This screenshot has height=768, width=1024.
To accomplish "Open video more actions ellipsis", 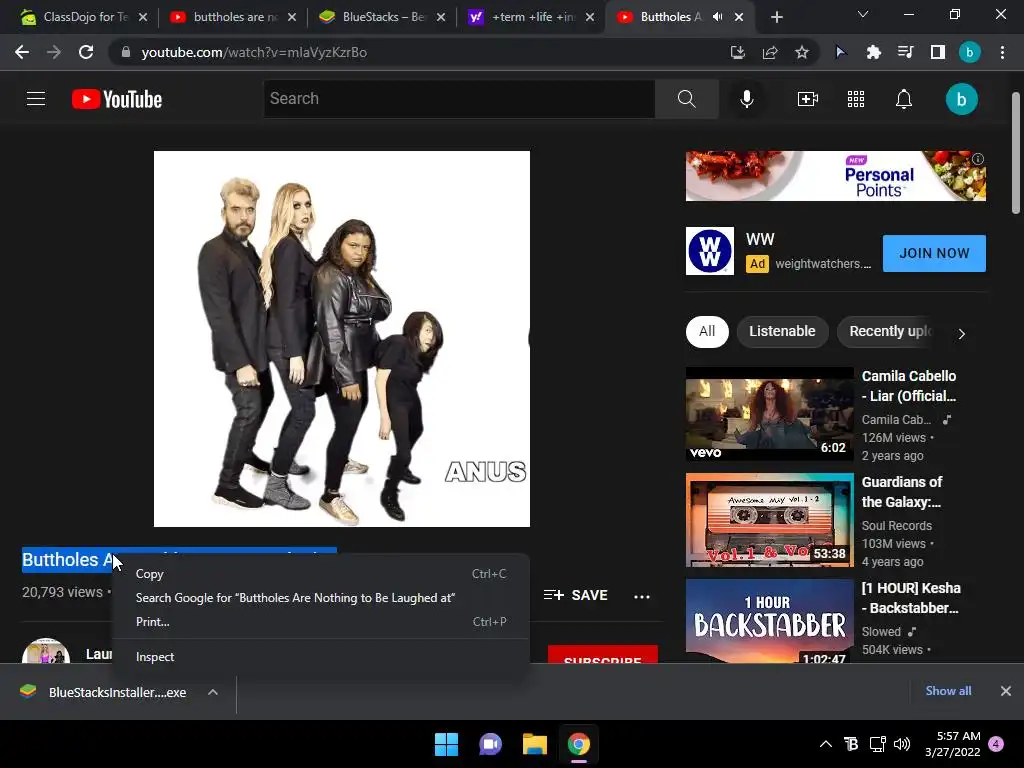I will tap(642, 596).
